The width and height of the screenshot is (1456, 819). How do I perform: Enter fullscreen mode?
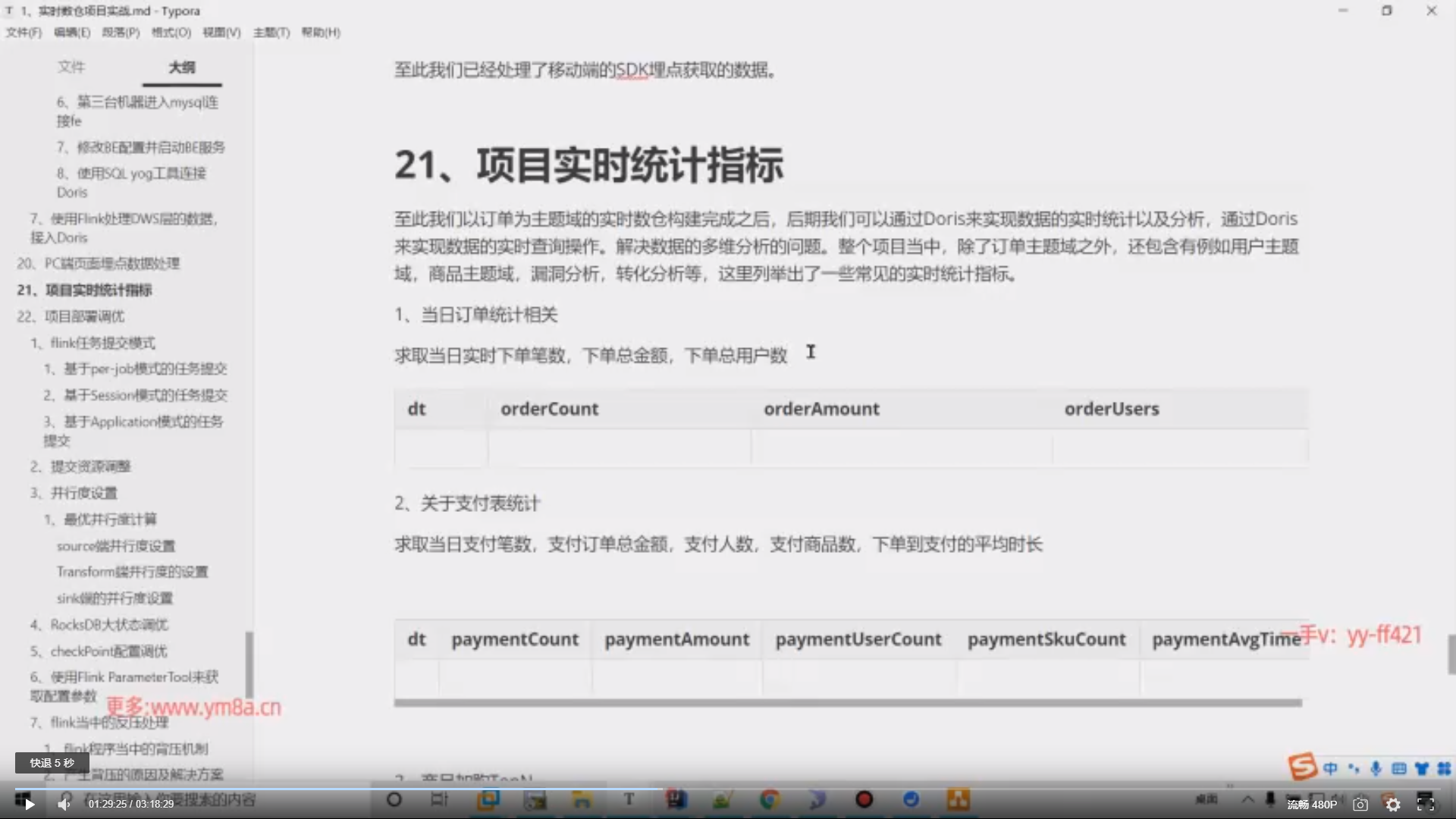click(x=1426, y=804)
